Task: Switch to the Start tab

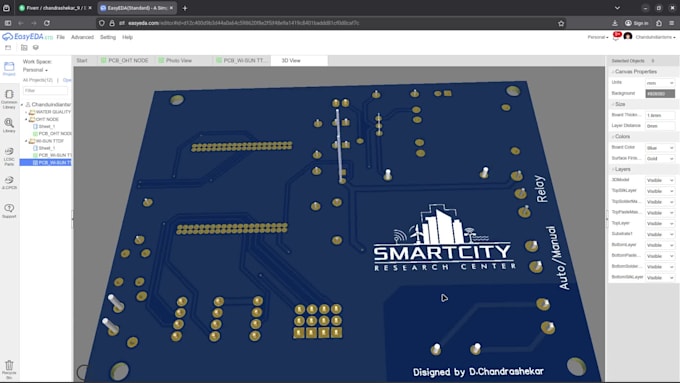Action: coord(82,61)
